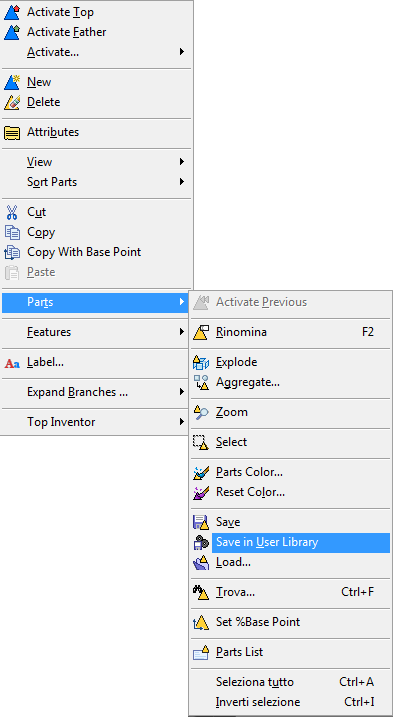Open Attributes via its yellow icon
The width and height of the screenshot is (393, 717).
pyautogui.click(x=12, y=133)
